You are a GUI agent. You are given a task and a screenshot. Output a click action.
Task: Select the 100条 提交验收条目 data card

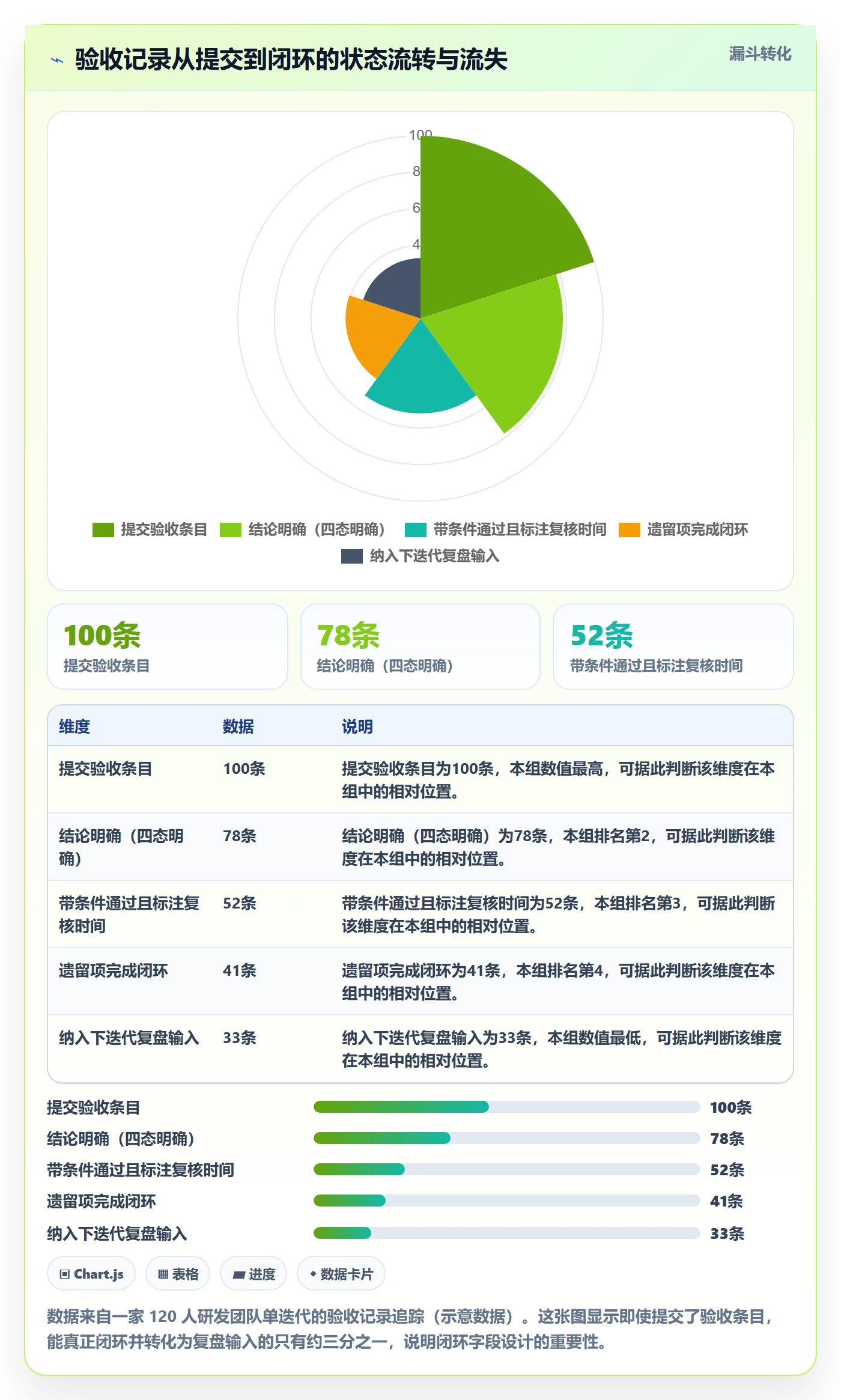tap(168, 647)
